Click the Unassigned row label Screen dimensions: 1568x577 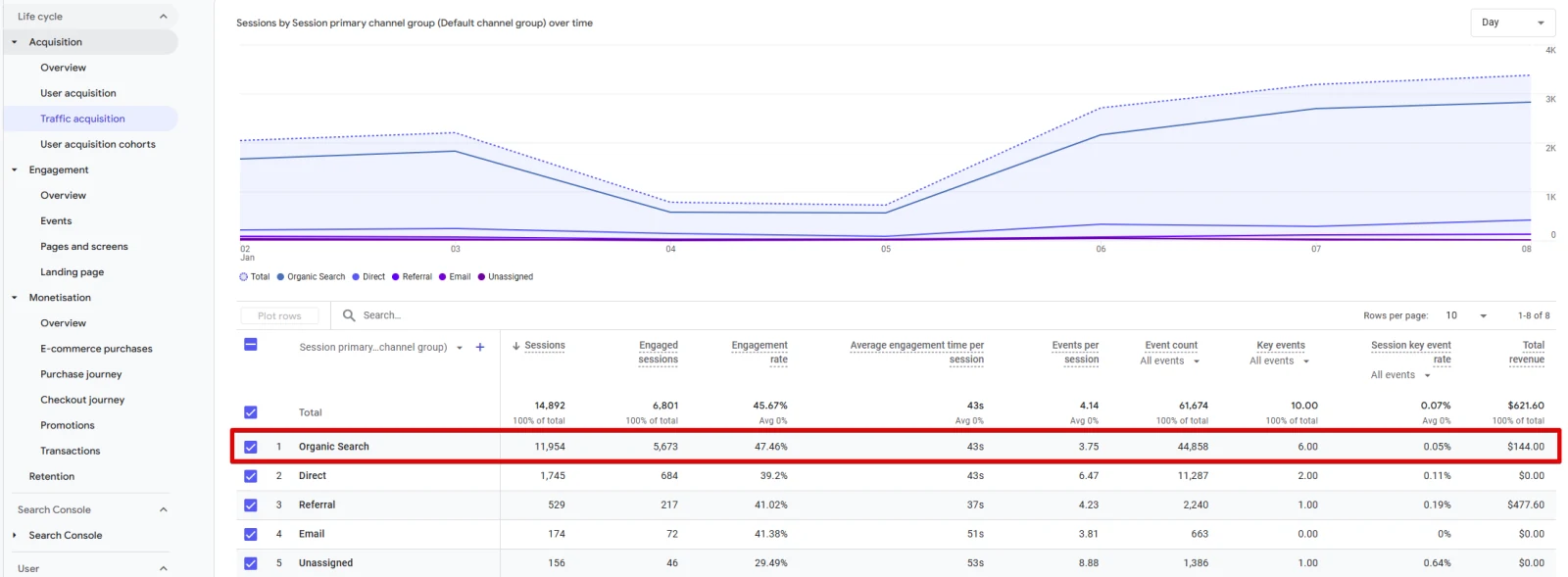pos(325,563)
